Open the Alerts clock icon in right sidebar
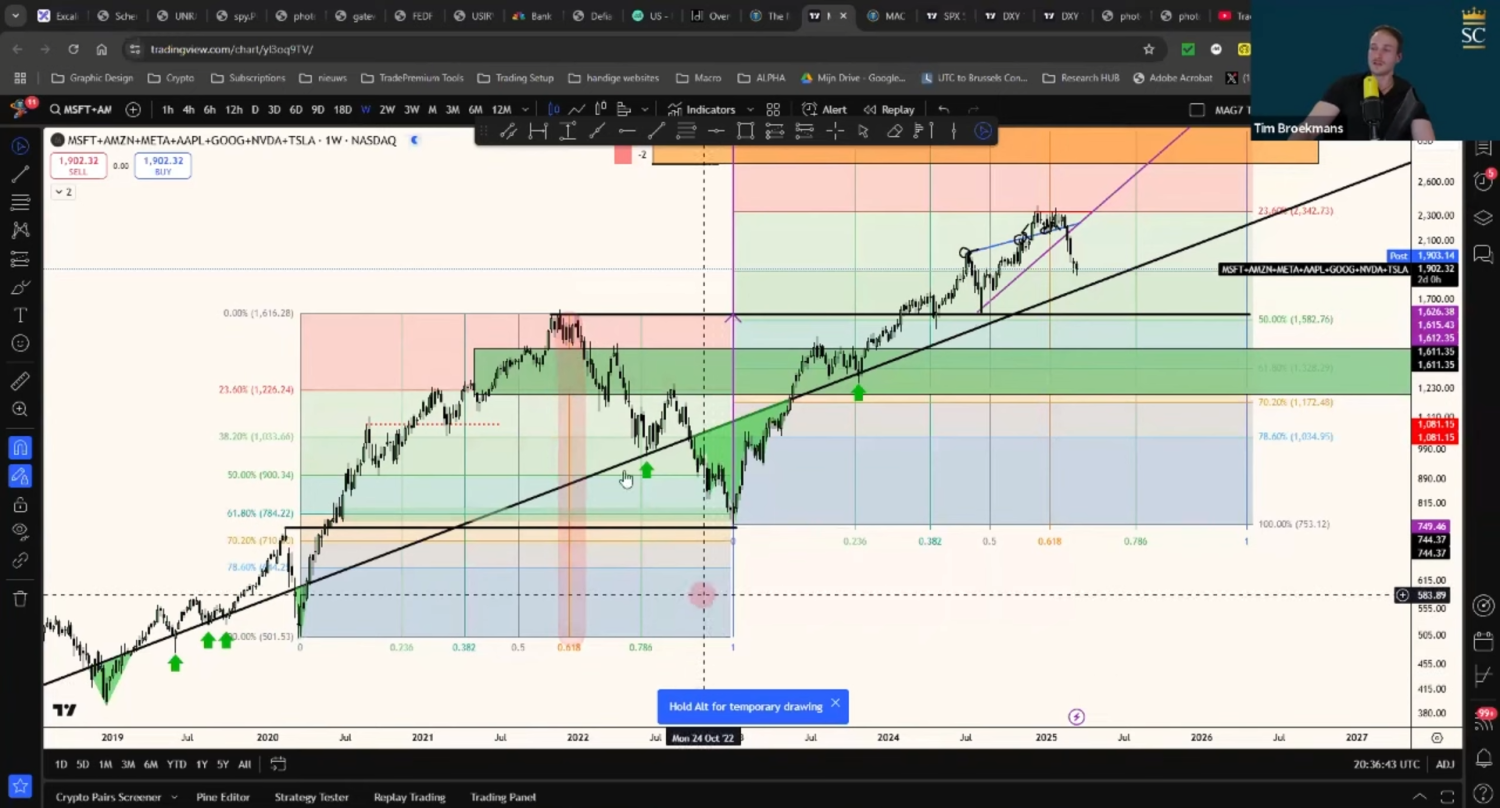The width and height of the screenshot is (1500, 808). click(x=1483, y=181)
